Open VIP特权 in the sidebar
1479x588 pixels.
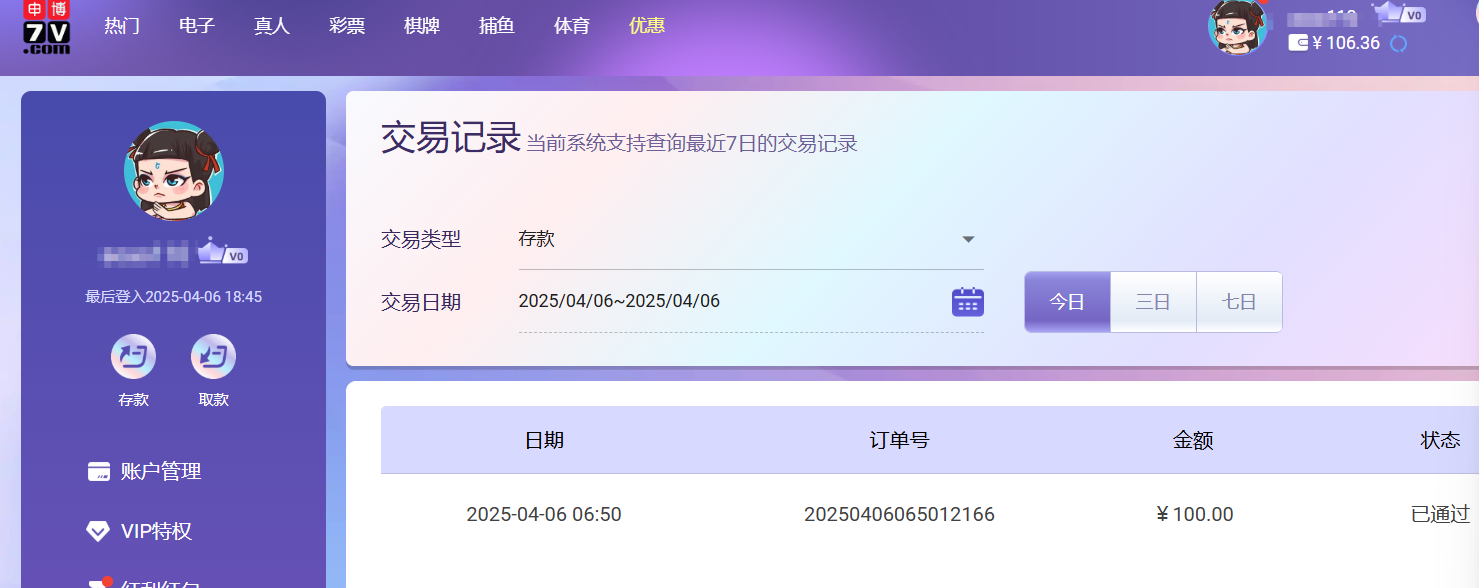click(155, 531)
